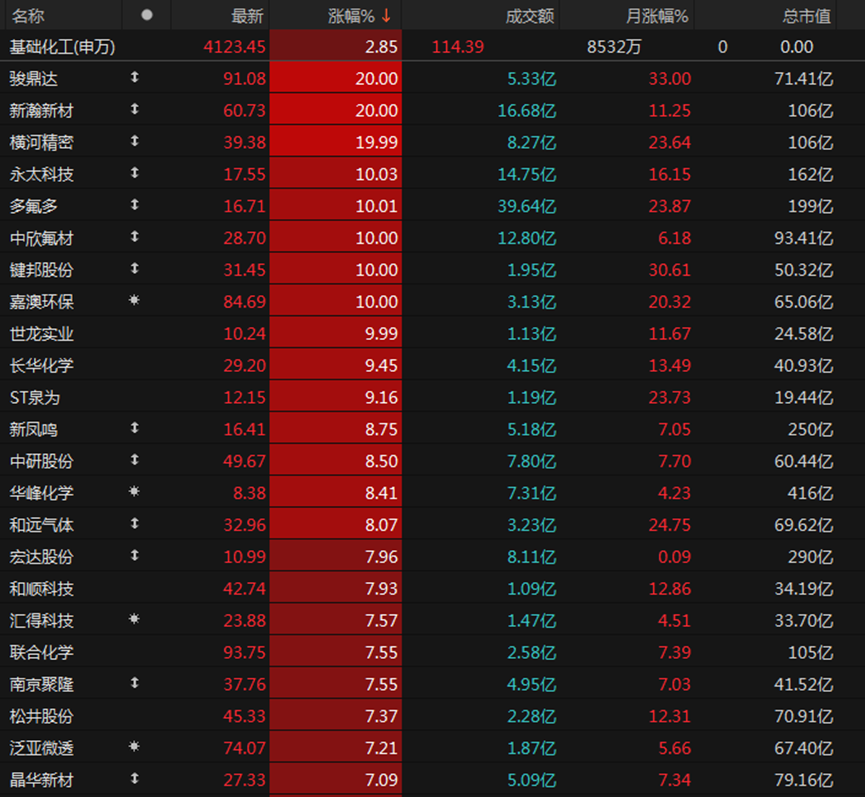Click the orange descending sort arrow
This screenshot has width=865, height=797.
[386, 15]
